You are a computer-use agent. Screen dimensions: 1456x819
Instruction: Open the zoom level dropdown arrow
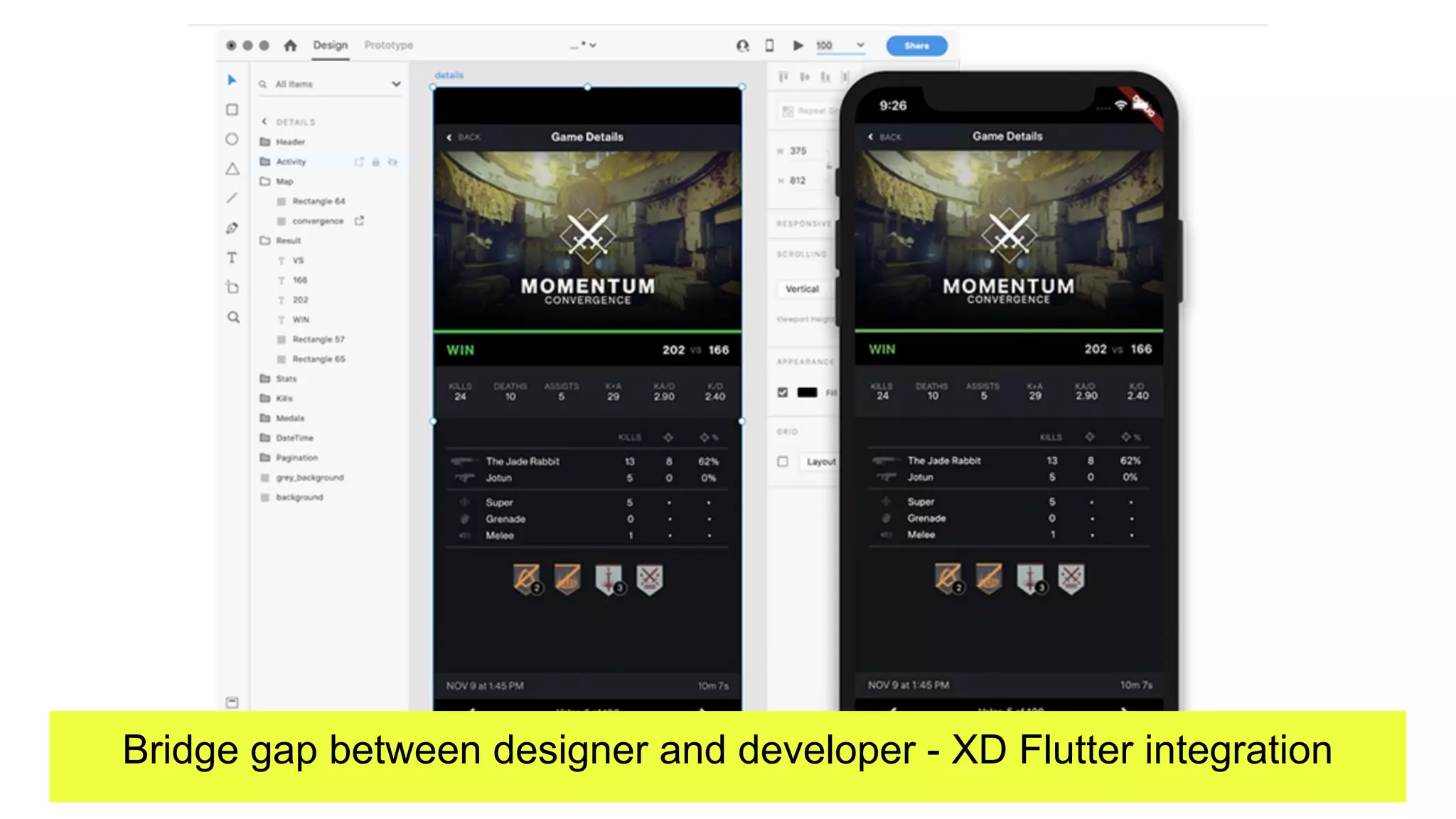(860, 45)
